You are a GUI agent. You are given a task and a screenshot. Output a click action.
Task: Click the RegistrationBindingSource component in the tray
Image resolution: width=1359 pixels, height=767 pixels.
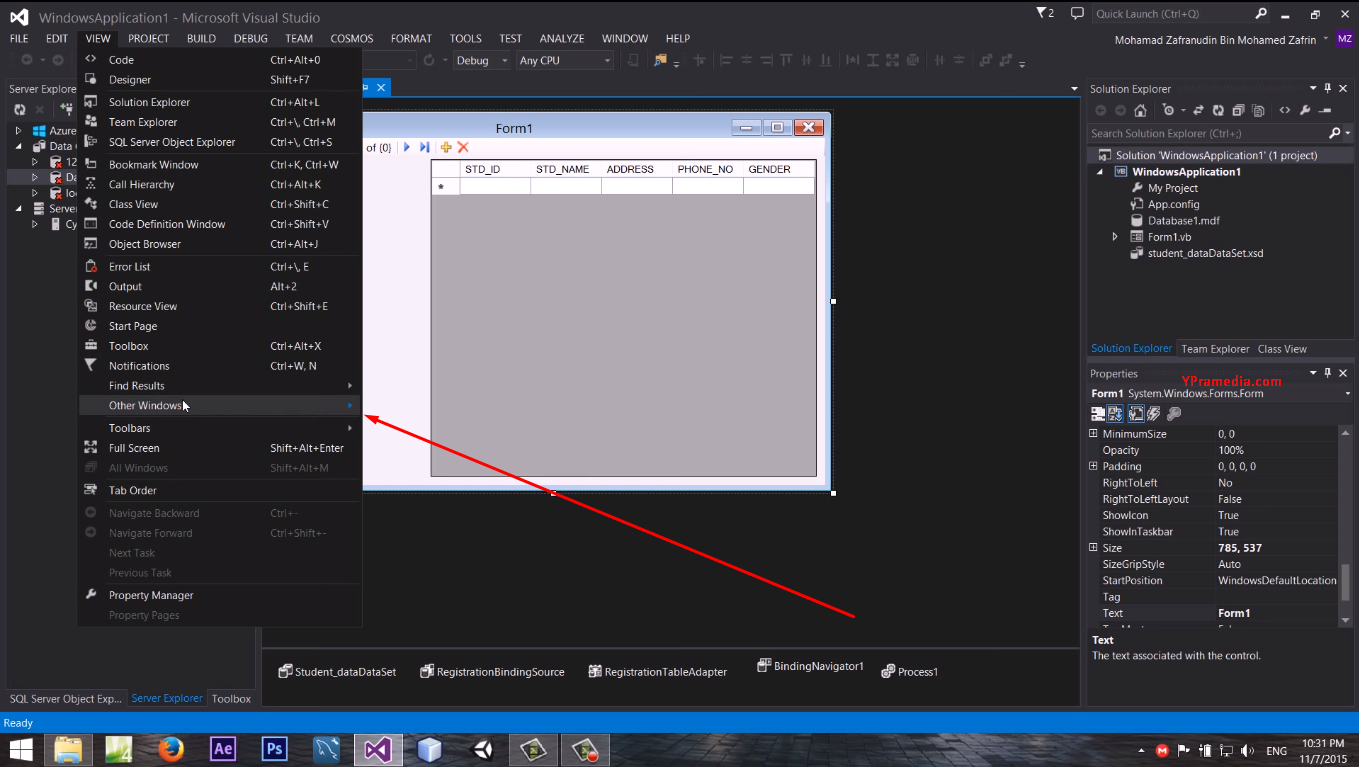492,671
